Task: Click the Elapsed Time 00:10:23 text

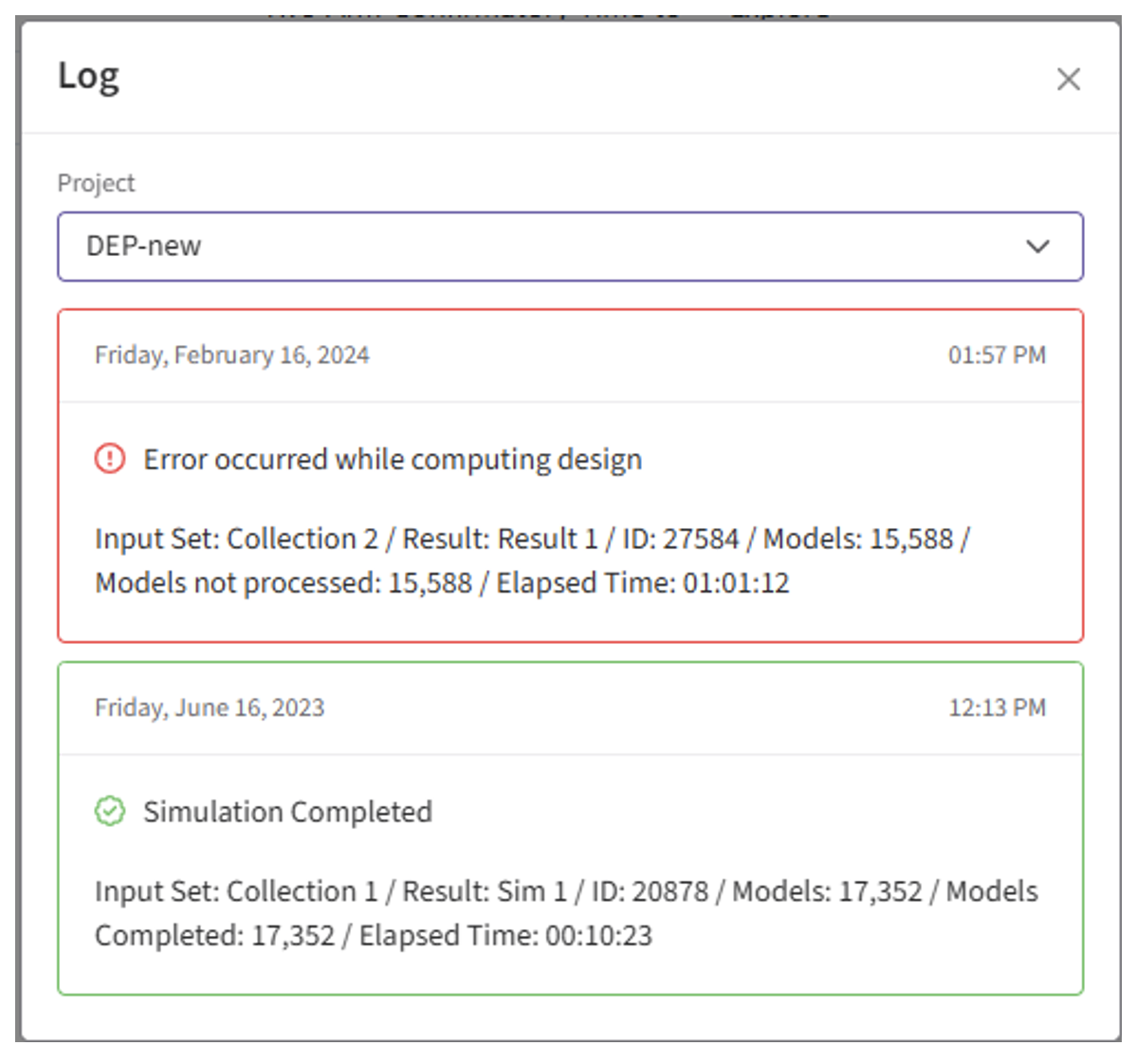Action: [x=505, y=936]
